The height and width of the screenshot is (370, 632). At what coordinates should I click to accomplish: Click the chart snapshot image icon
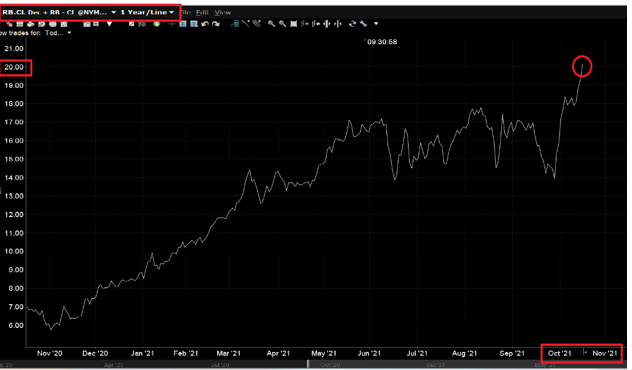tap(87, 24)
